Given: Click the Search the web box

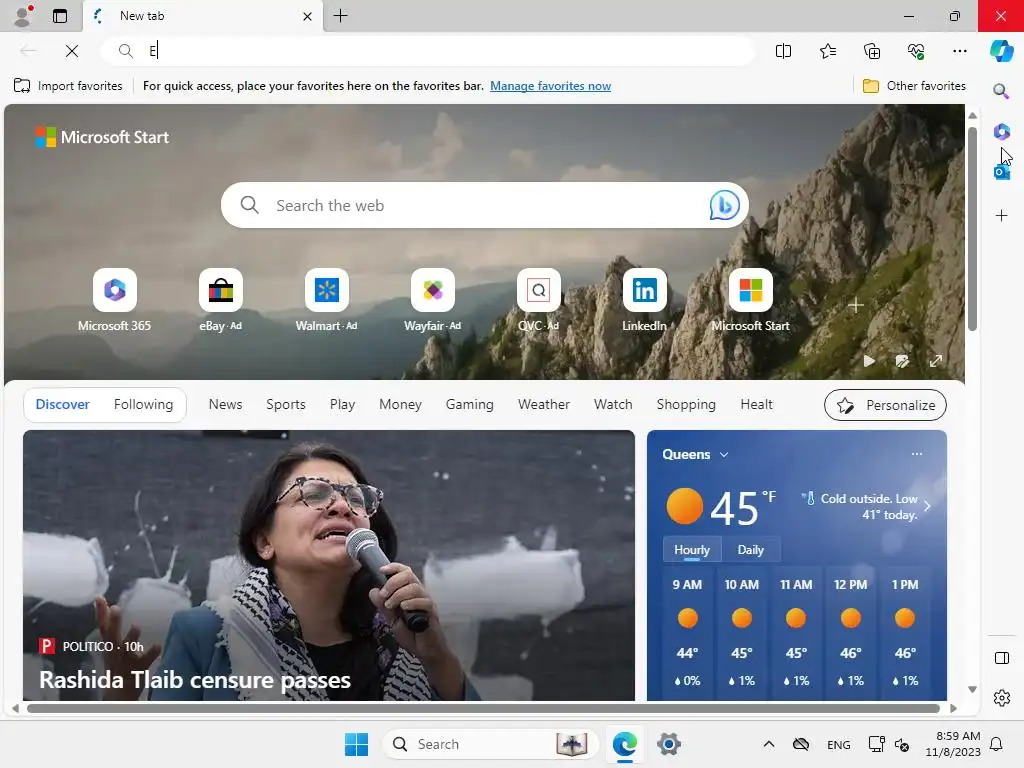Looking at the screenshot, I should point(485,205).
